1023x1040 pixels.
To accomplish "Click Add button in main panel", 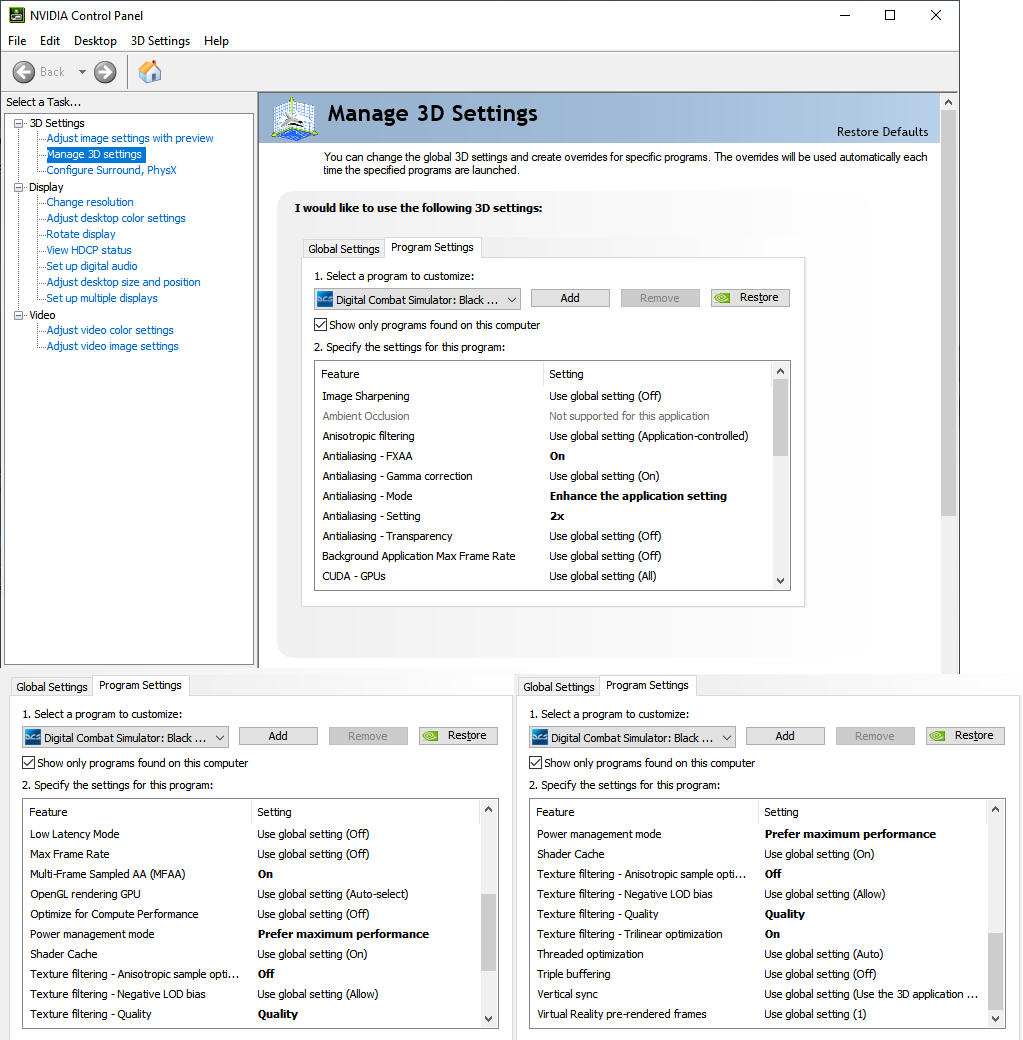I will (x=570, y=298).
